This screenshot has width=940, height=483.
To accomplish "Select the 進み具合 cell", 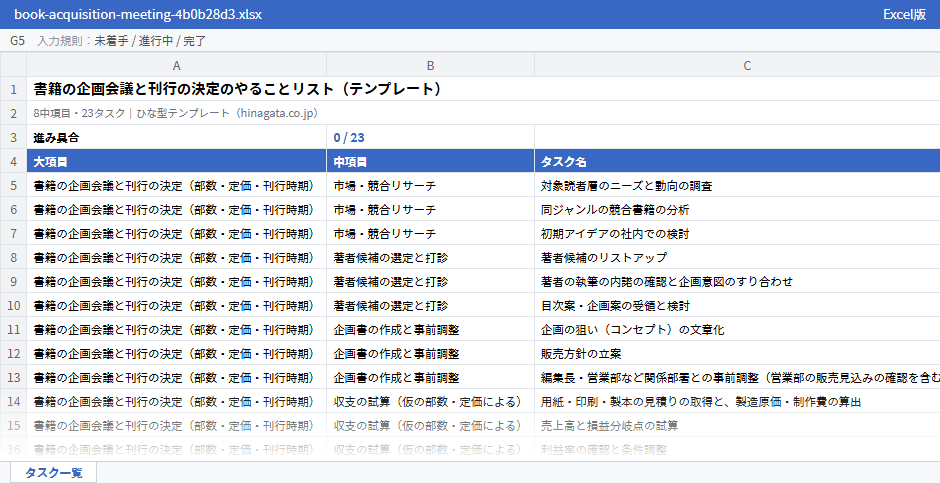I will coord(176,137).
